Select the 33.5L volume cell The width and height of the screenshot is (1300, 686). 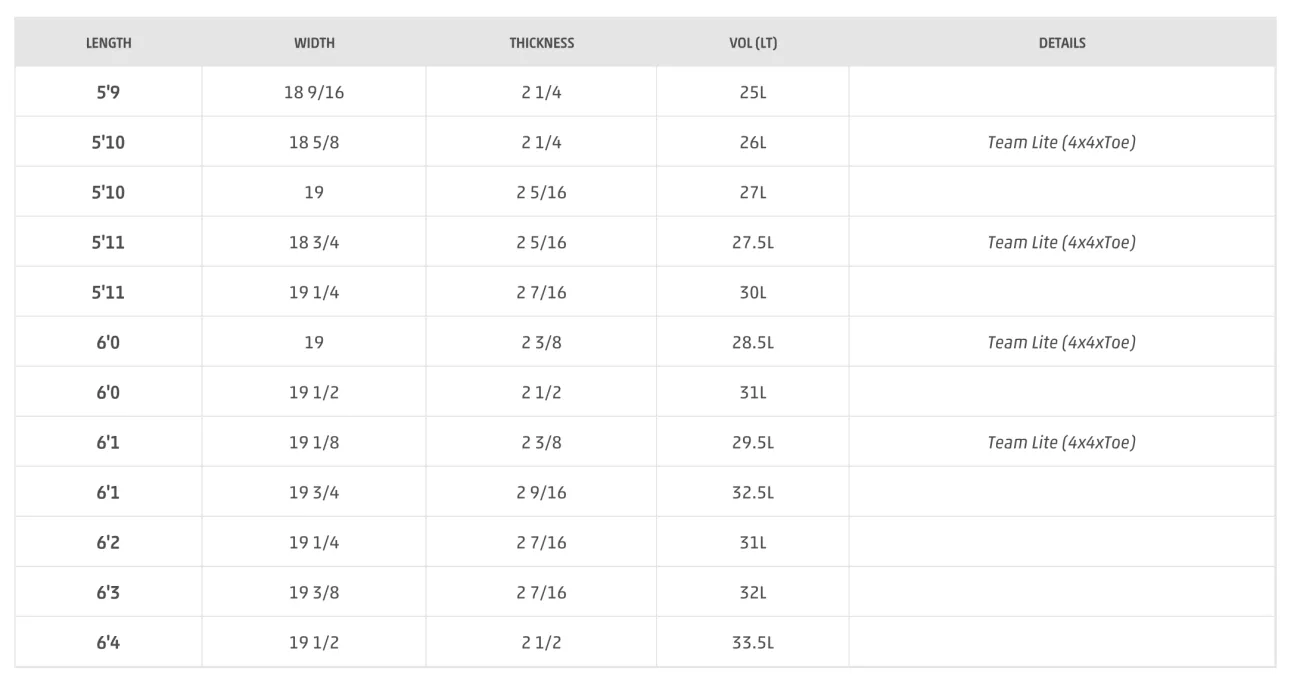753,642
